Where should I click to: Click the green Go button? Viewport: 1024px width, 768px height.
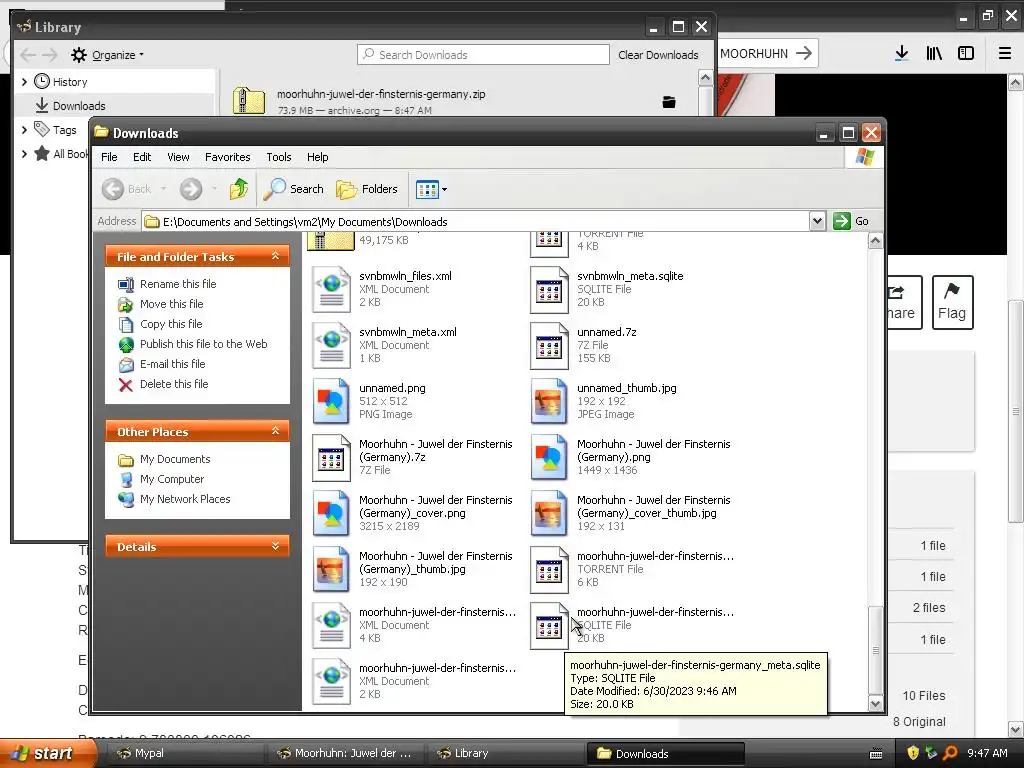click(851, 221)
